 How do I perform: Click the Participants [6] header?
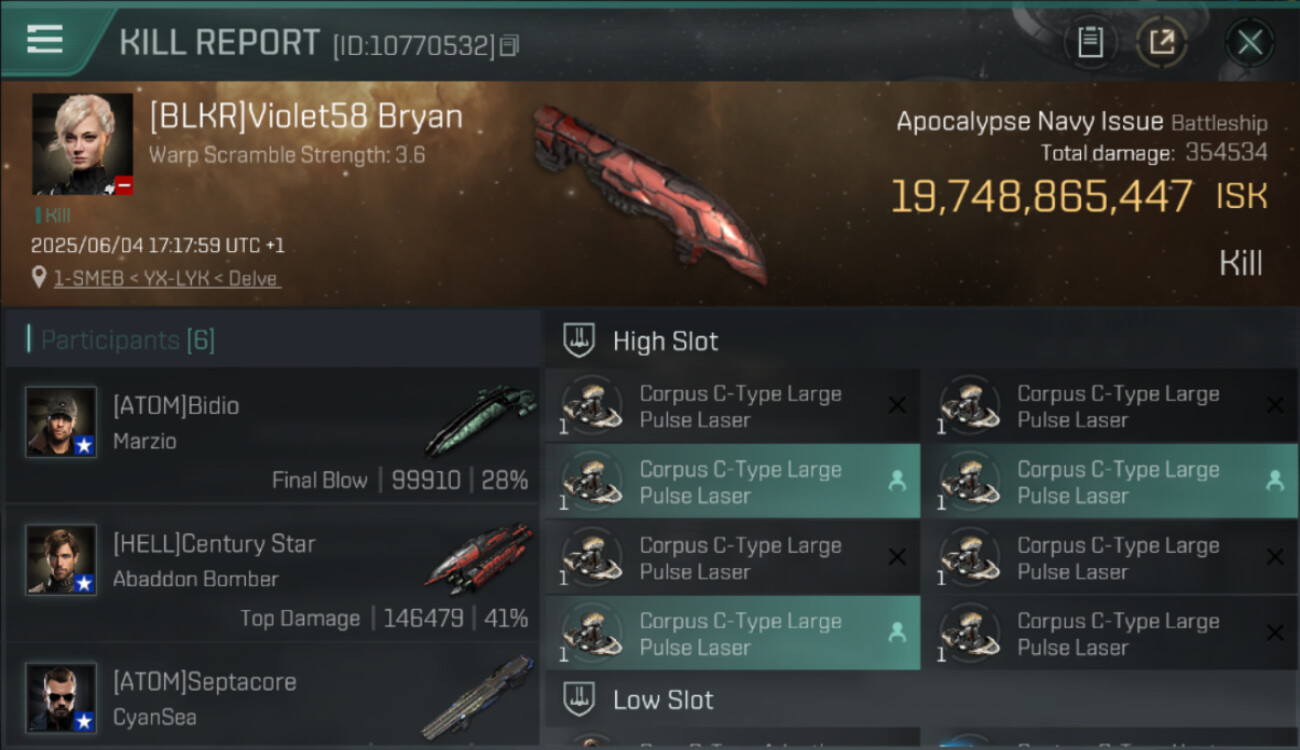pyautogui.click(x=127, y=340)
